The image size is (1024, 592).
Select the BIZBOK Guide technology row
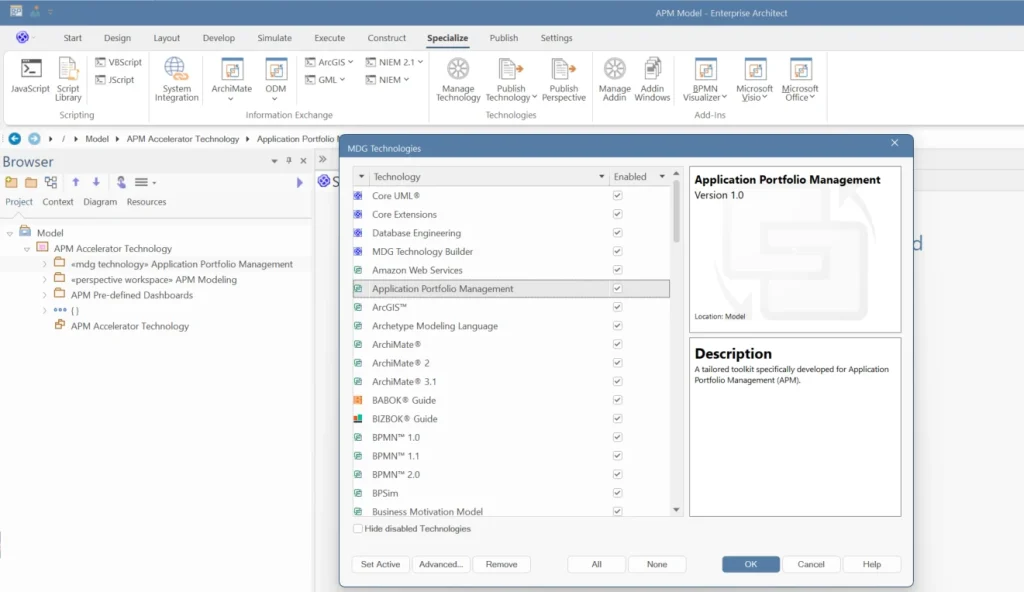click(x=511, y=419)
